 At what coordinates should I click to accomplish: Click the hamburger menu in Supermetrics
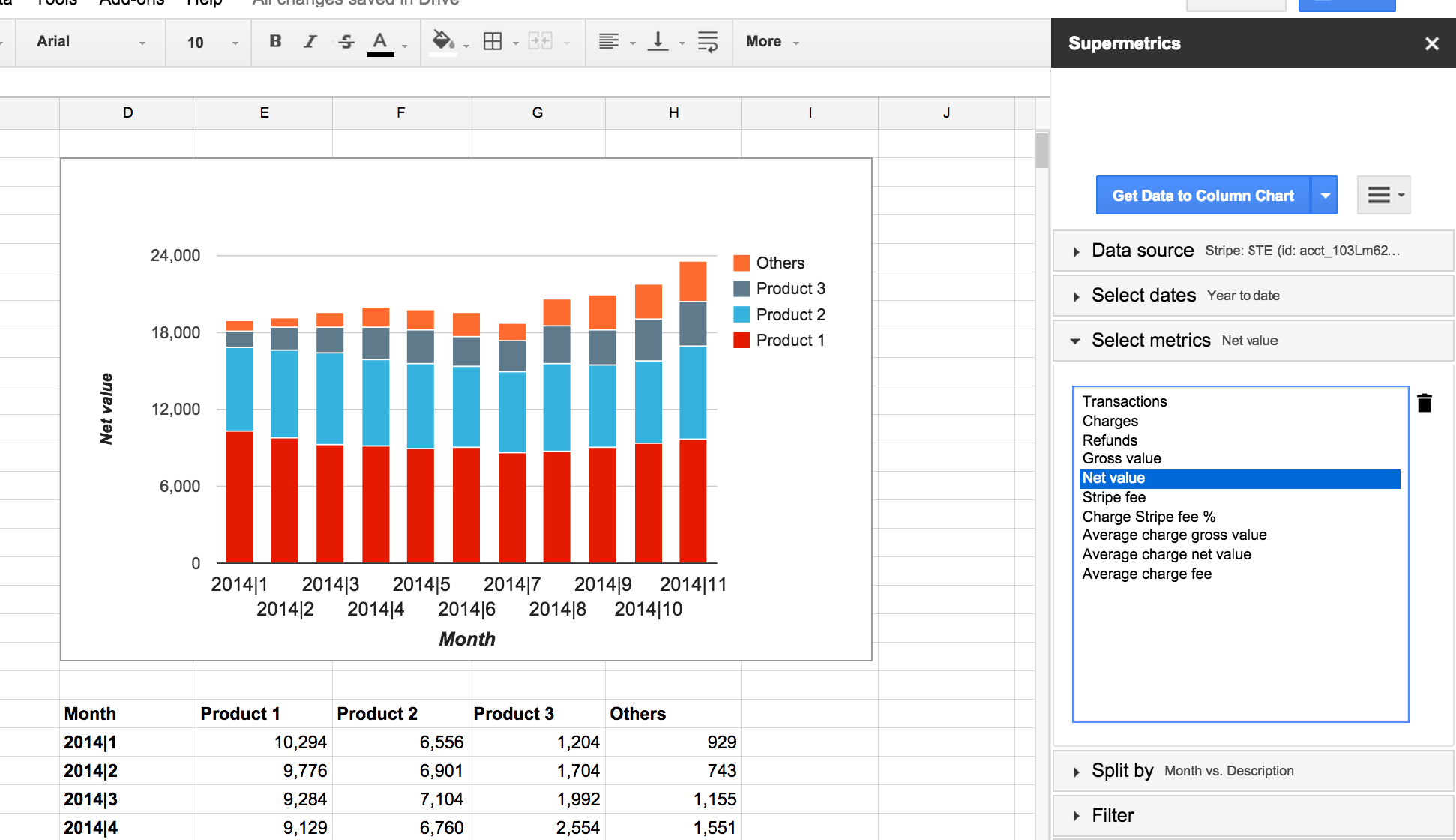(1382, 195)
